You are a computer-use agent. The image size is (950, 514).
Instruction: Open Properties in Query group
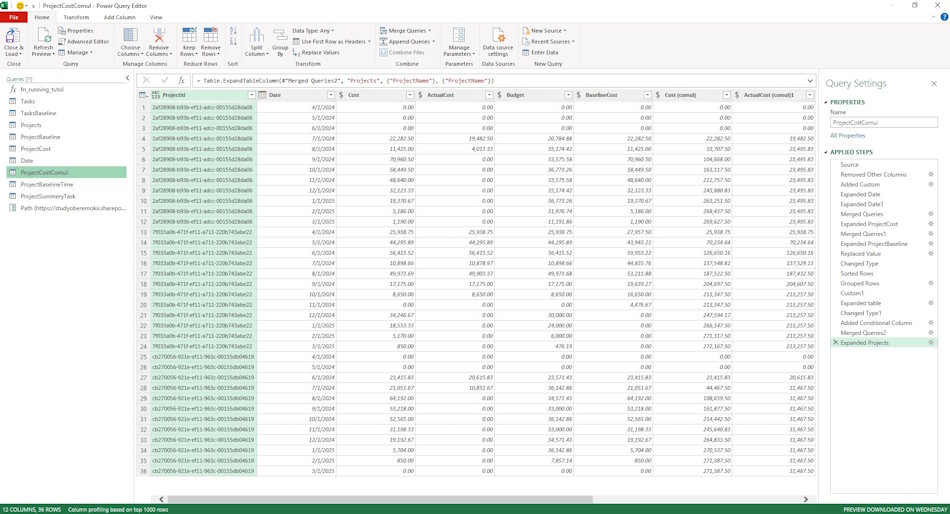pyautogui.click(x=76, y=31)
